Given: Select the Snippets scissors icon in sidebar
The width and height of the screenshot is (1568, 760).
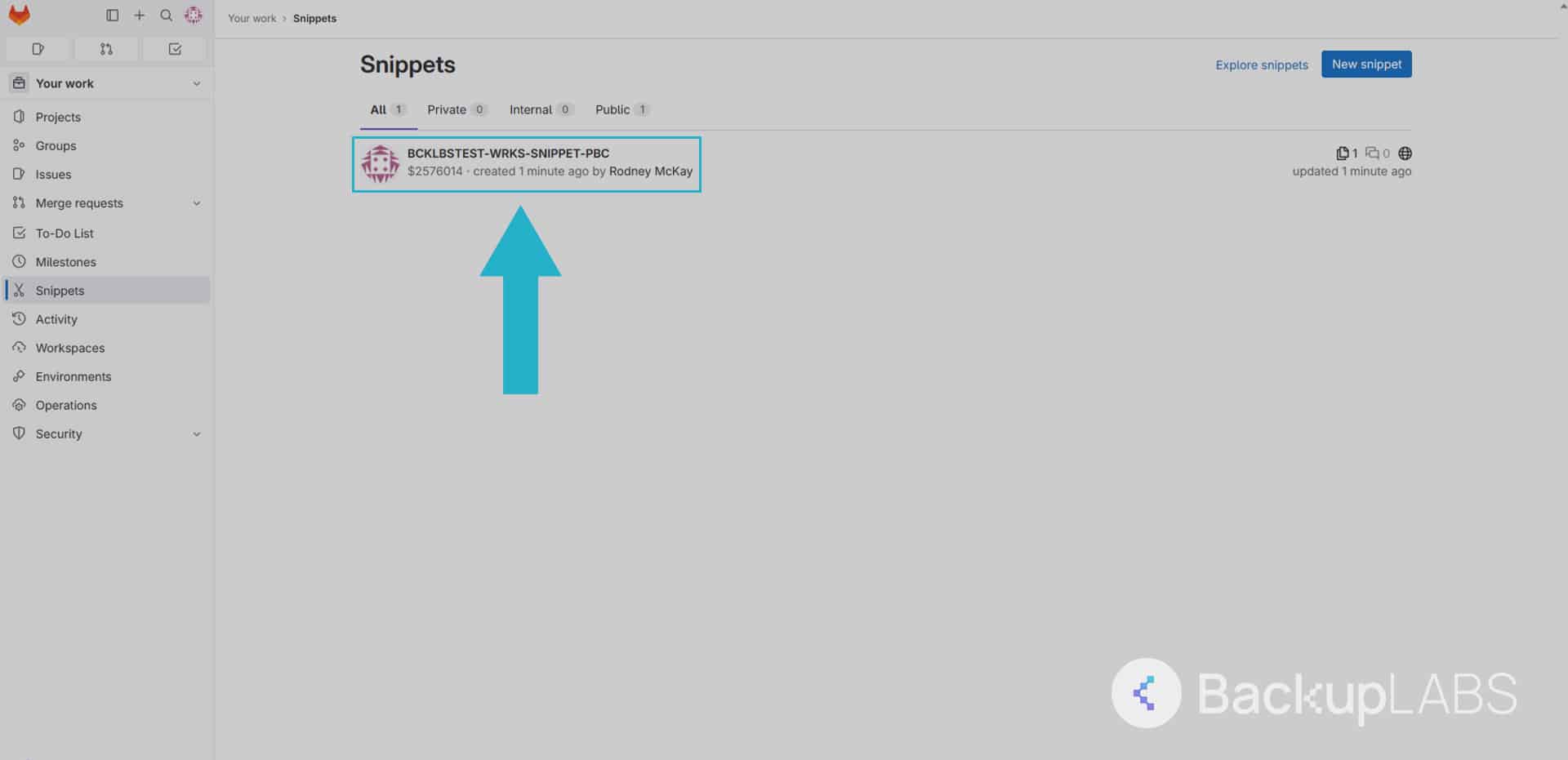Looking at the screenshot, I should [19, 290].
